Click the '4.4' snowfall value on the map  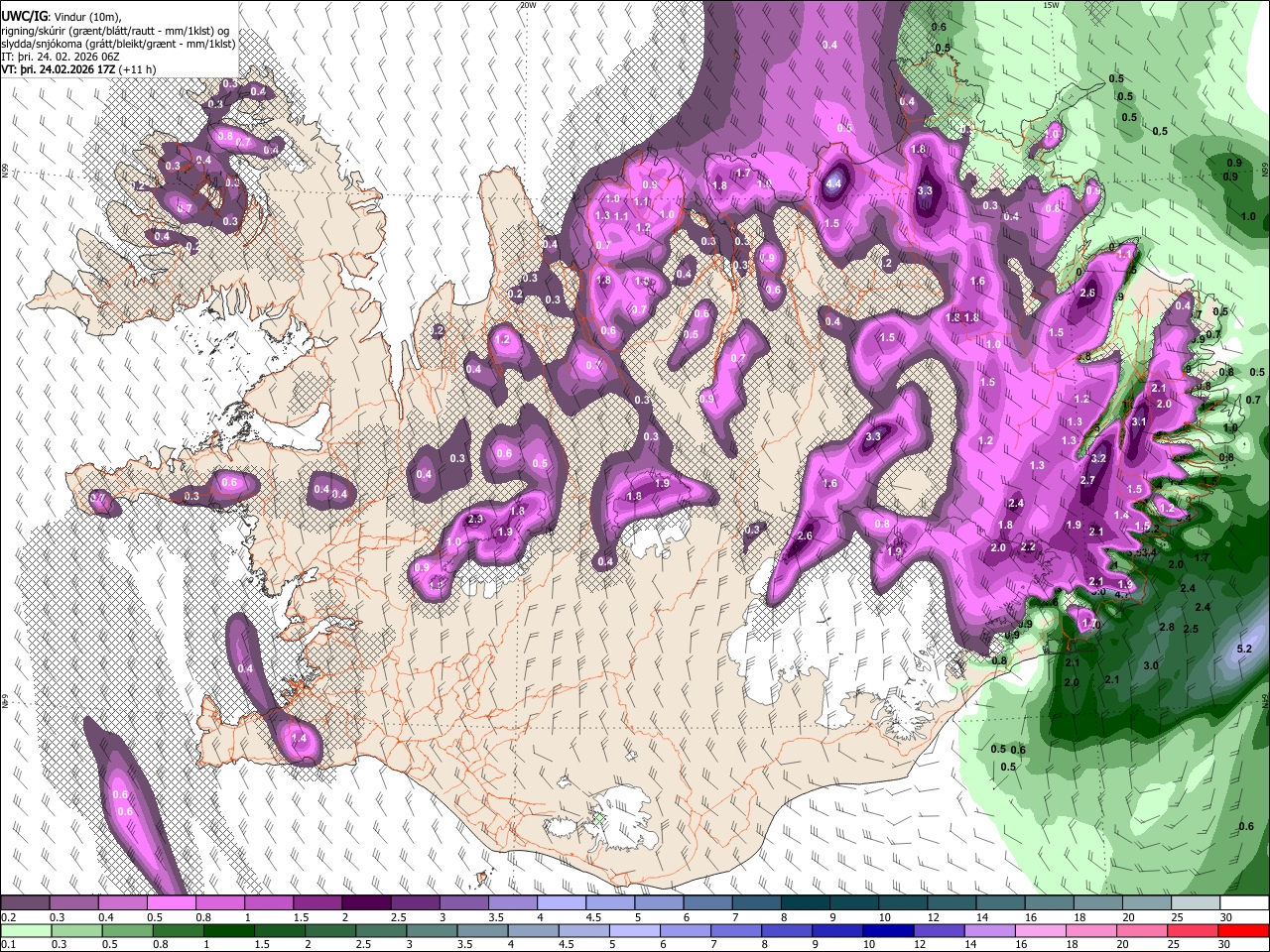(x=834, y=182)
